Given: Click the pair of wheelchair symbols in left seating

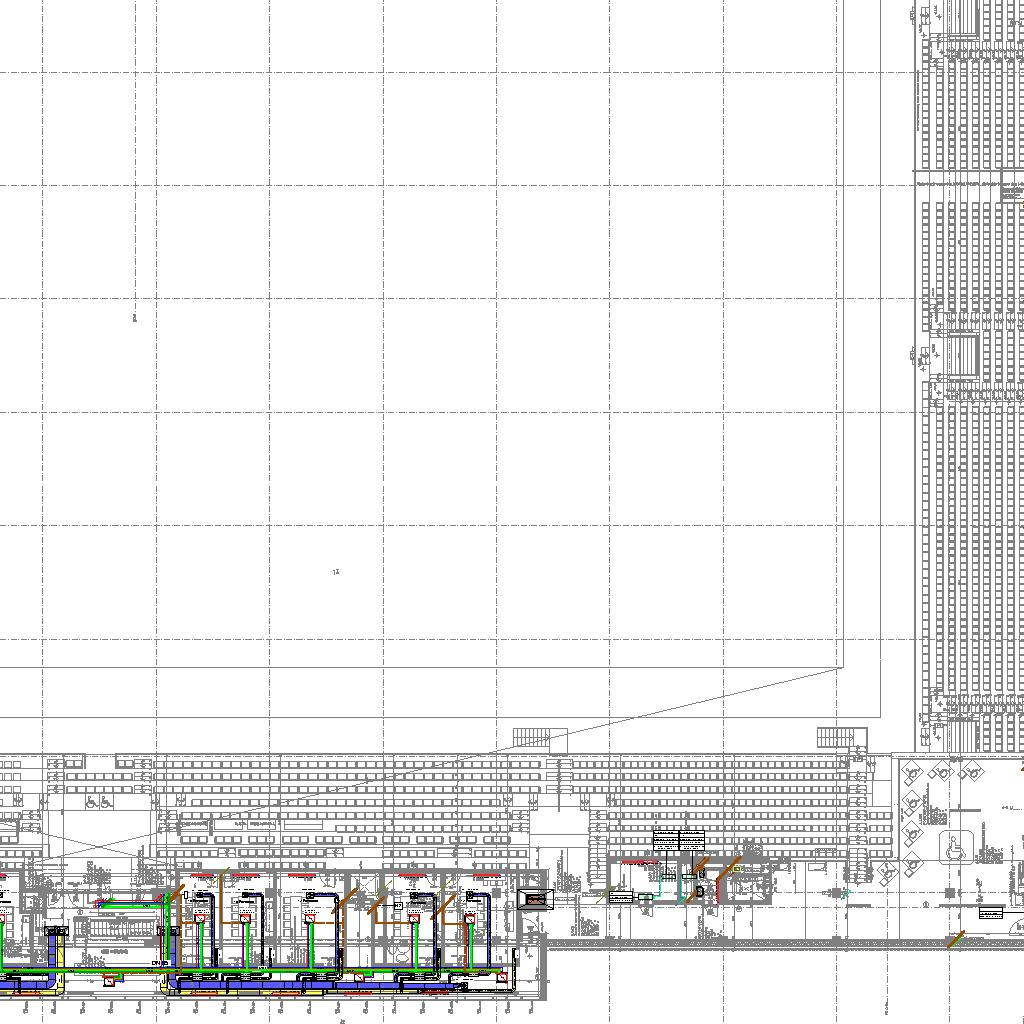Looking at the screenshot, I should pos(97,802).
